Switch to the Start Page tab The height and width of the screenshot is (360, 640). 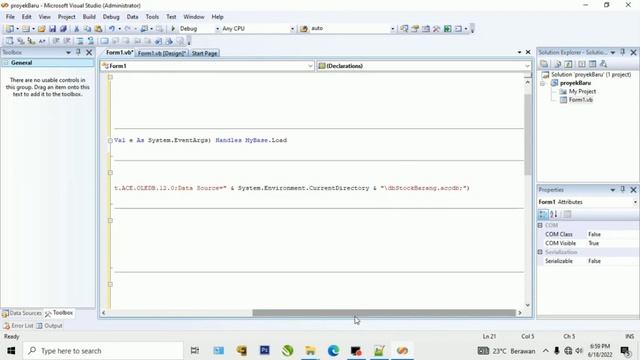(204, 53)
